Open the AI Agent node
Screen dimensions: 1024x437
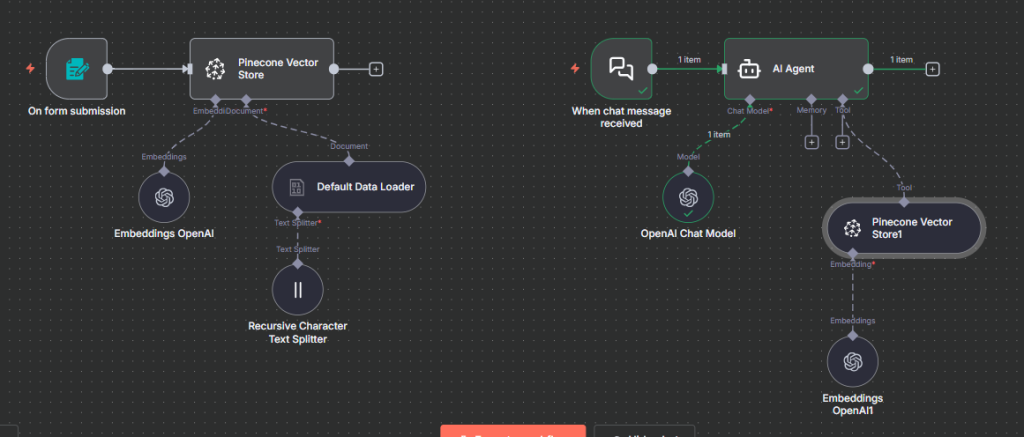click(795, 69)
